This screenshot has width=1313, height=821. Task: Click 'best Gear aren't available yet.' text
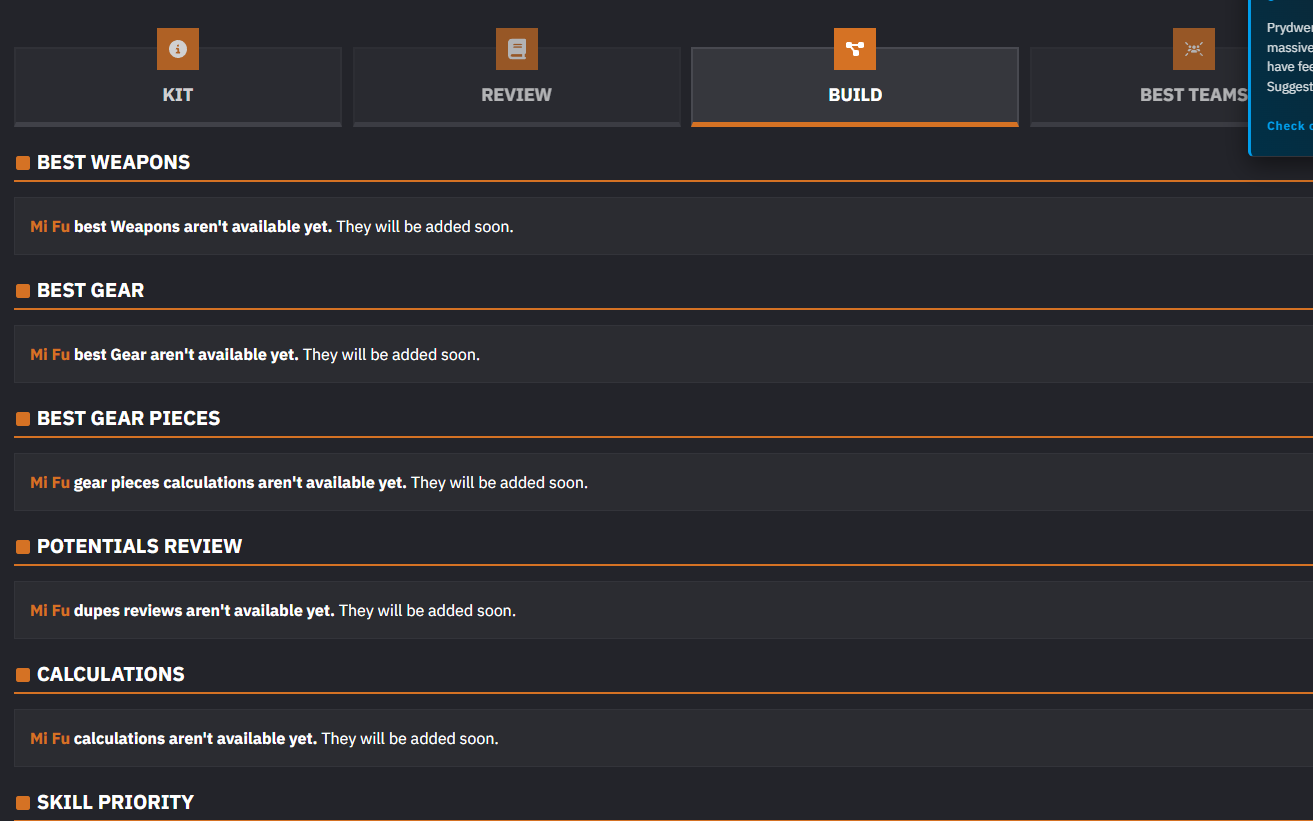(186, 354)
